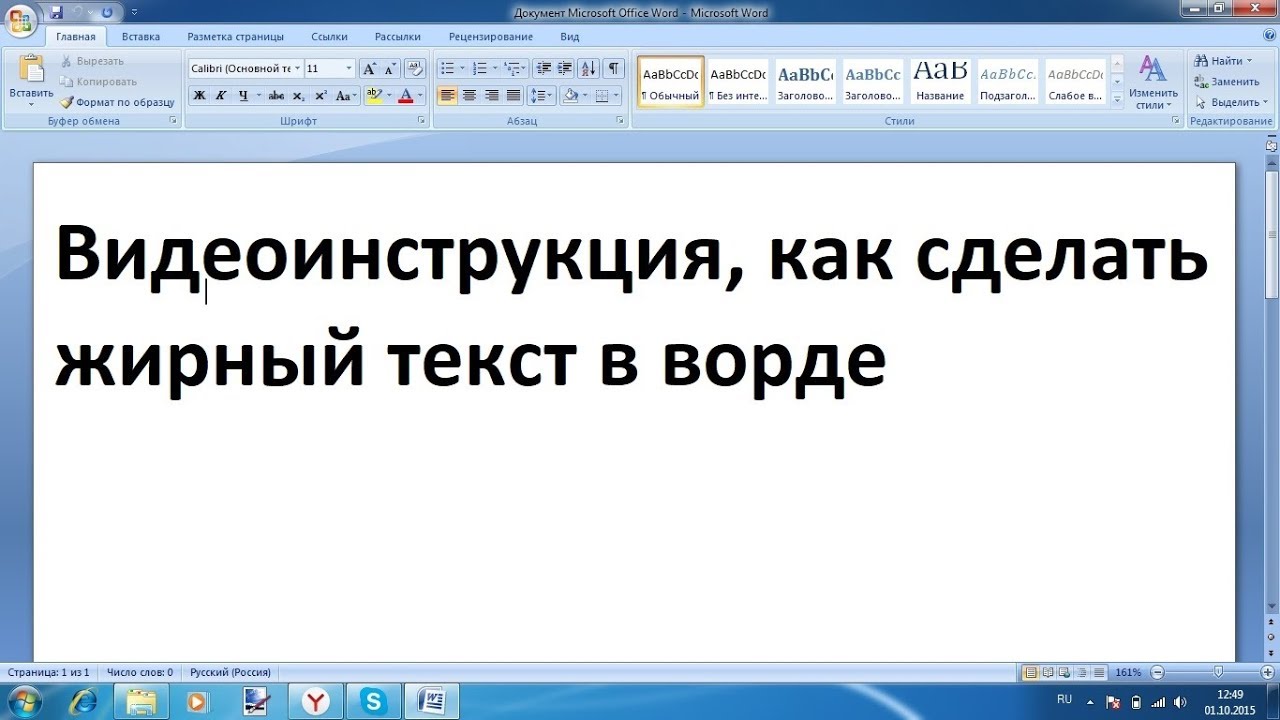
Task: Click Change Styles (Изменить стили)
Action: (x=1153, y=82)
